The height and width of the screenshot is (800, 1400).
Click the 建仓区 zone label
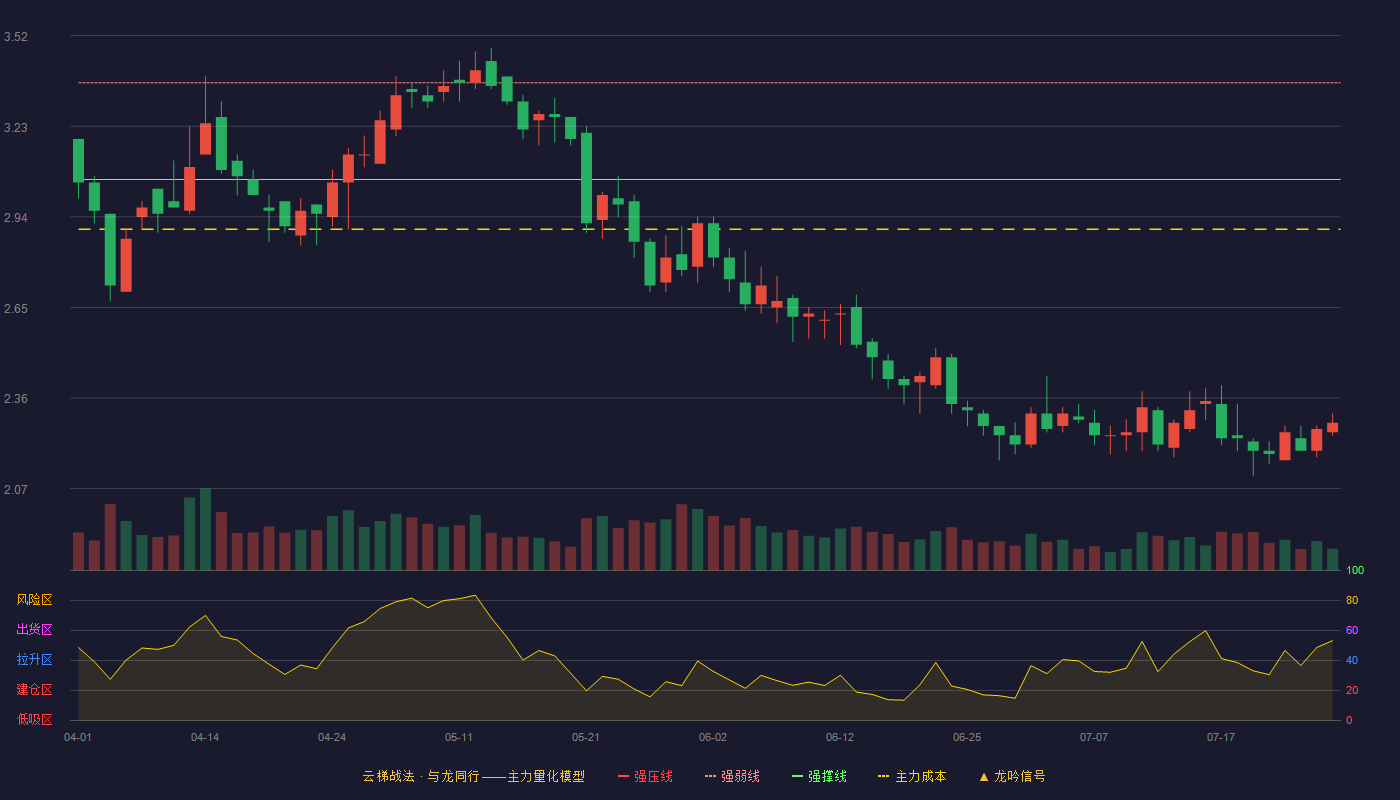coord(35,690)
